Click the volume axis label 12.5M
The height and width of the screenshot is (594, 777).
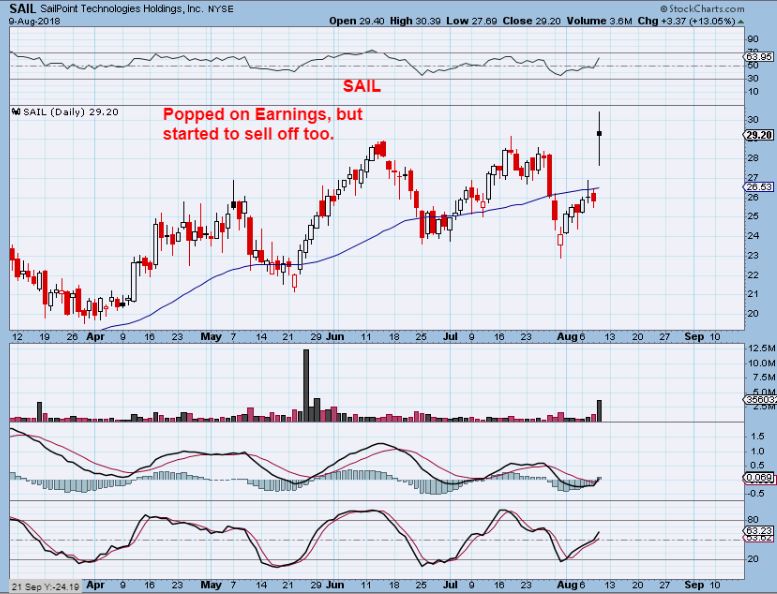pos(762,348)
